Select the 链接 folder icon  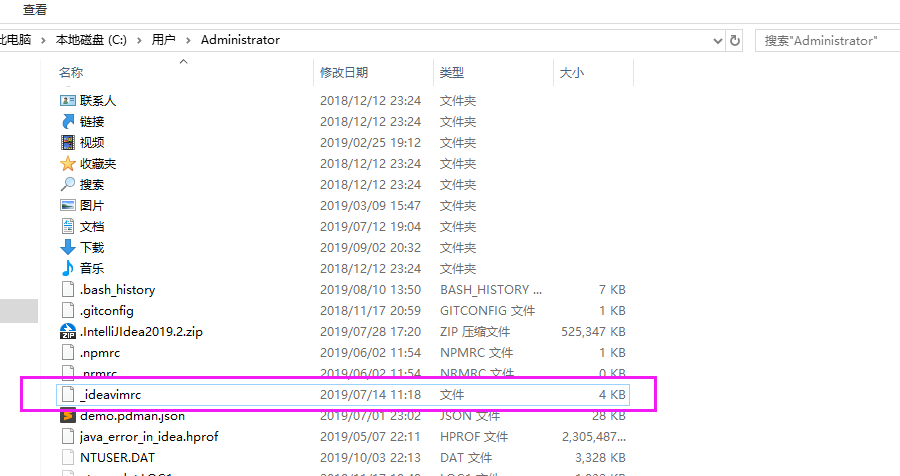[x=68, y=121]
